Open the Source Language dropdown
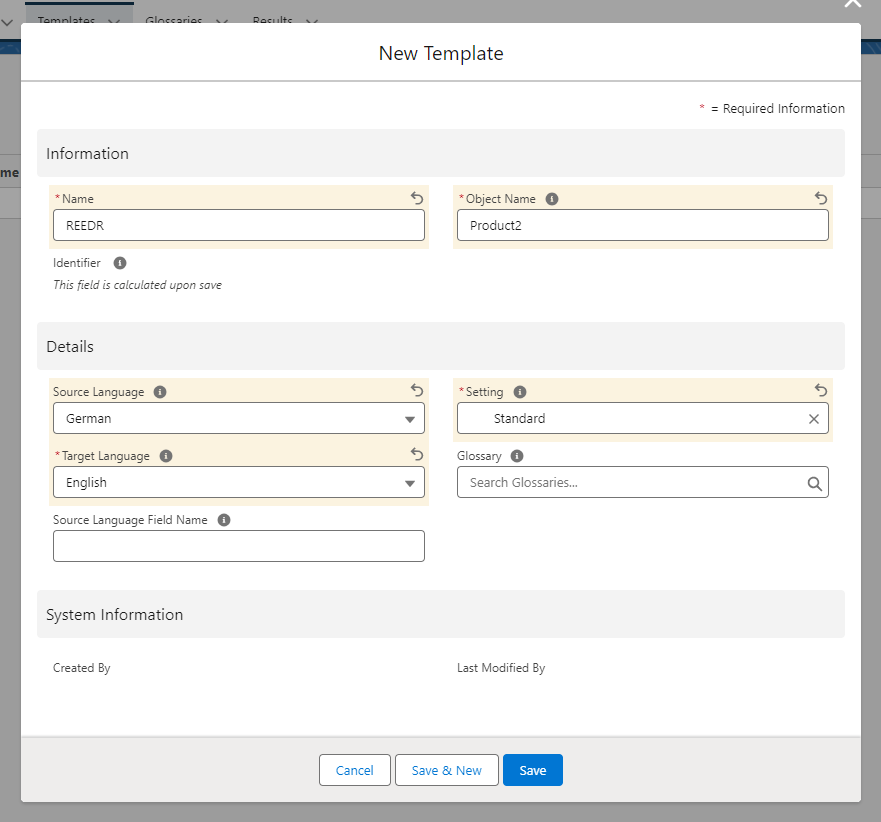Image resolution: width=881 pixels, height=822 pixels. pyautogui.click(x=238, y=418)
